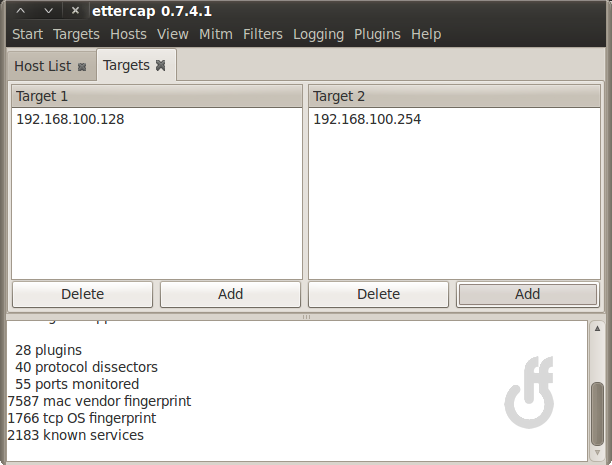Screen dimensions: 612x465
Task: Select 192.168.100.254 in Target 2
Action: pos(454,119)
